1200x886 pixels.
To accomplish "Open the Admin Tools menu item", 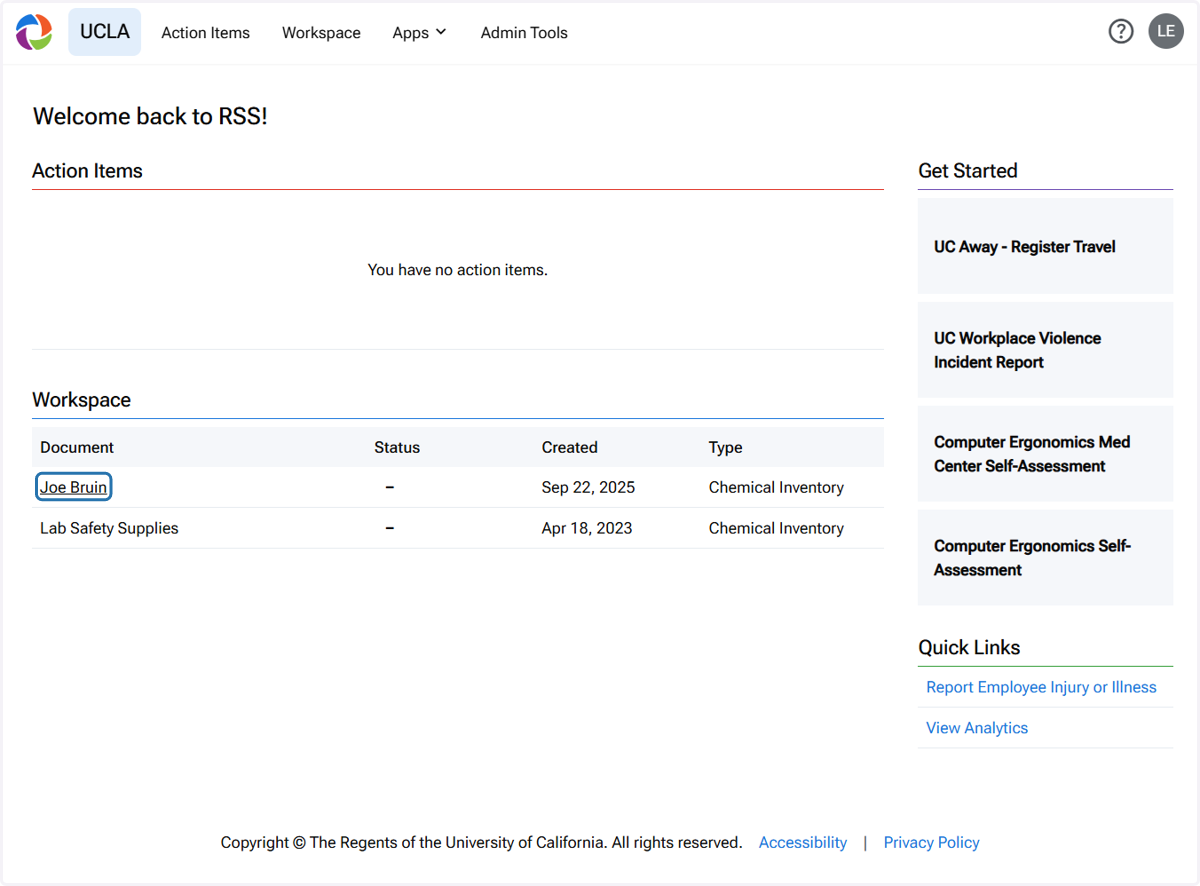I will click(524, 33).
